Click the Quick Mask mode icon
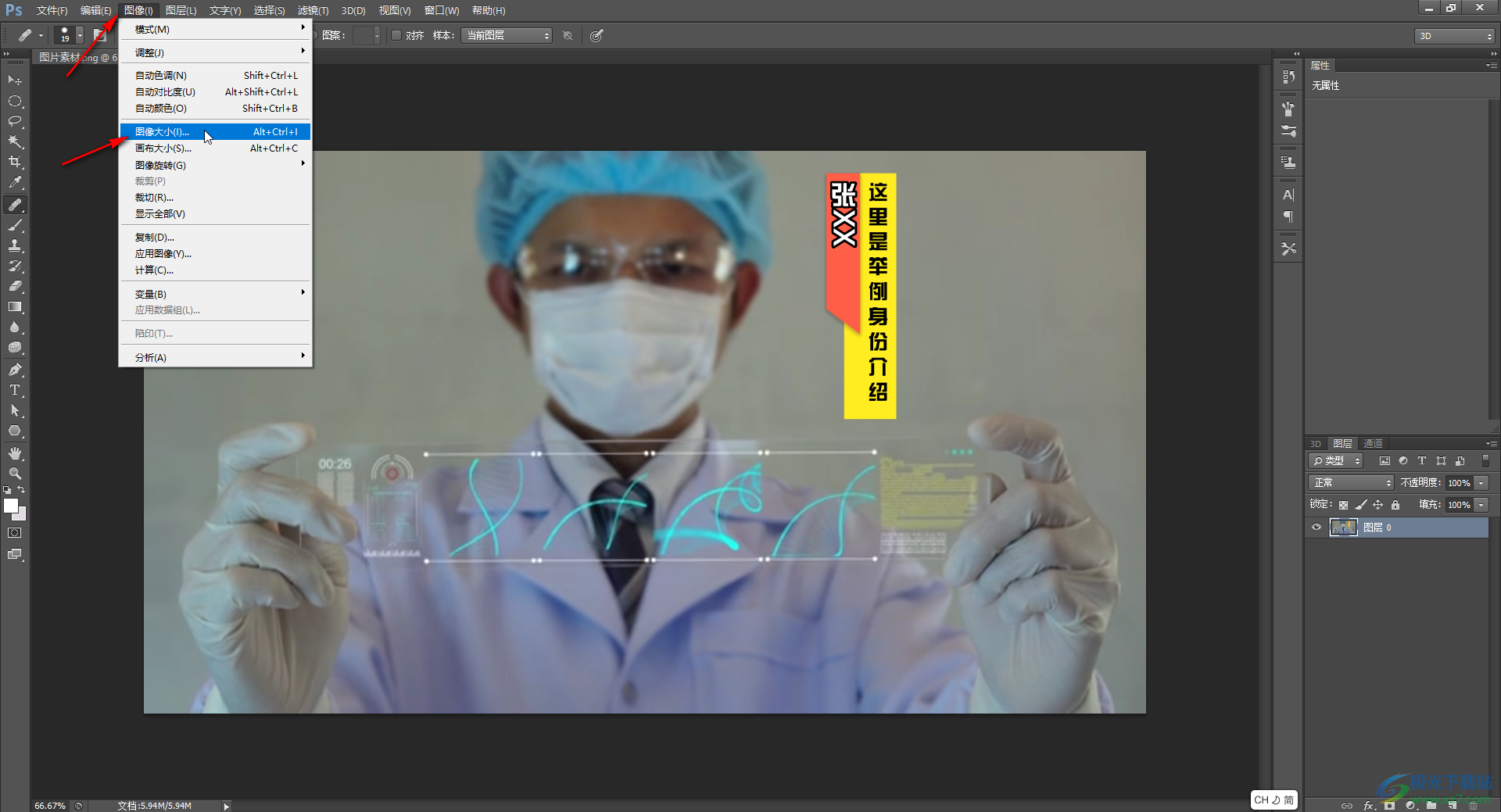 (15, 533)
